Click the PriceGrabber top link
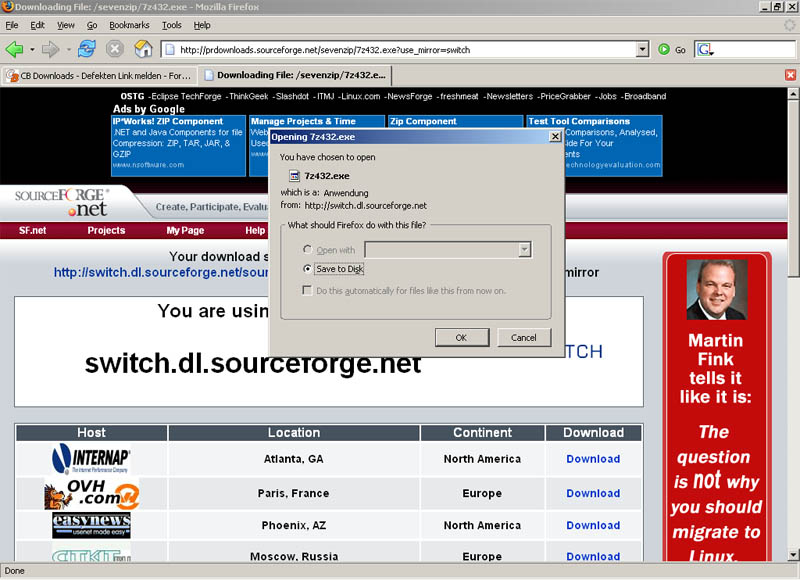800x580 pixels. pyautogui.click(x=567, y=96)
